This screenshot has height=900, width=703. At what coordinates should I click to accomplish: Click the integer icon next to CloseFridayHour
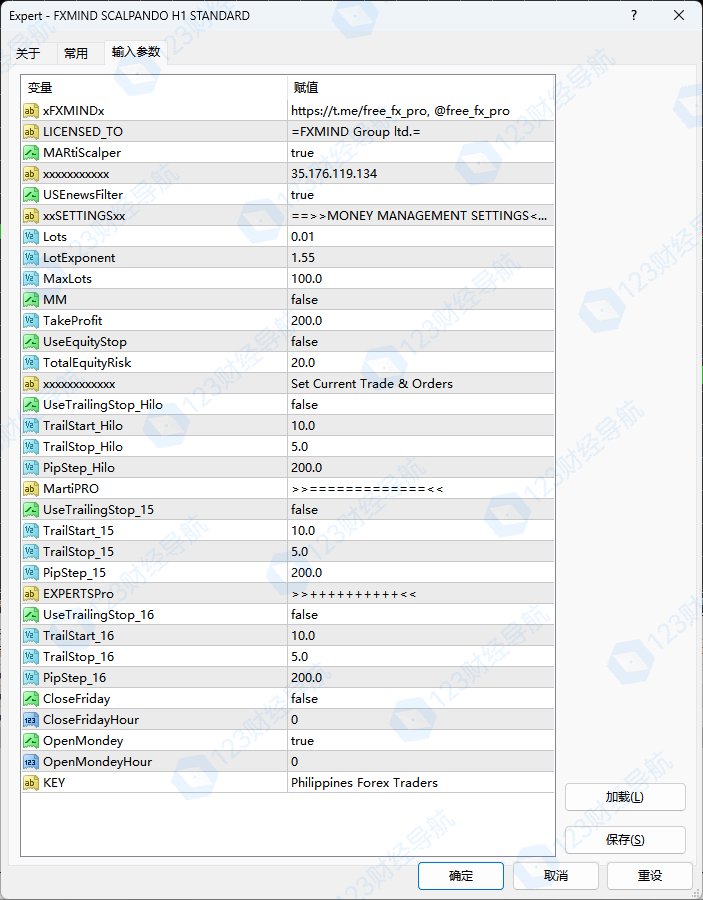(x=31, y=720)
